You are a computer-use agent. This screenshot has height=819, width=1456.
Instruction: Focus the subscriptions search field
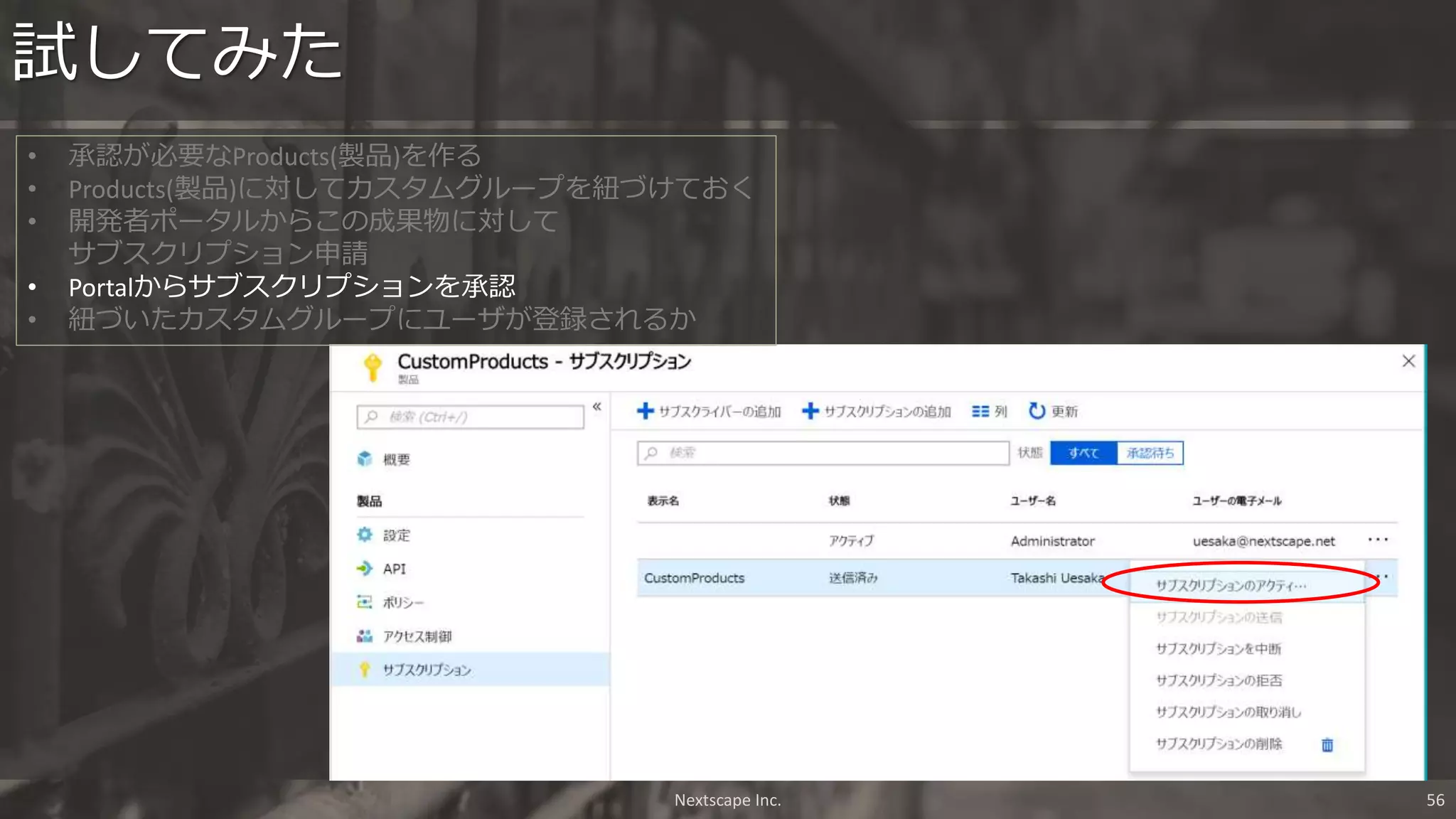[x=823, y=453]
